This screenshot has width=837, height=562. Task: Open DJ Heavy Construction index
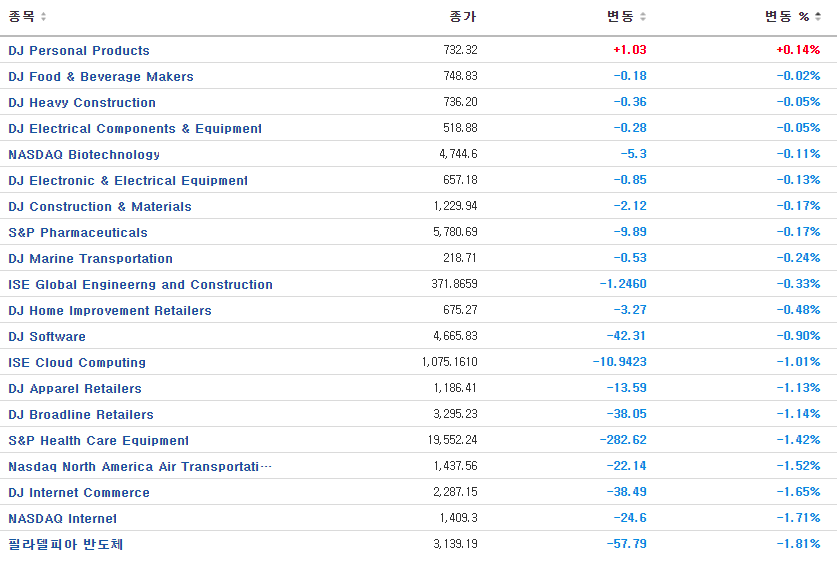coord(82,102)
